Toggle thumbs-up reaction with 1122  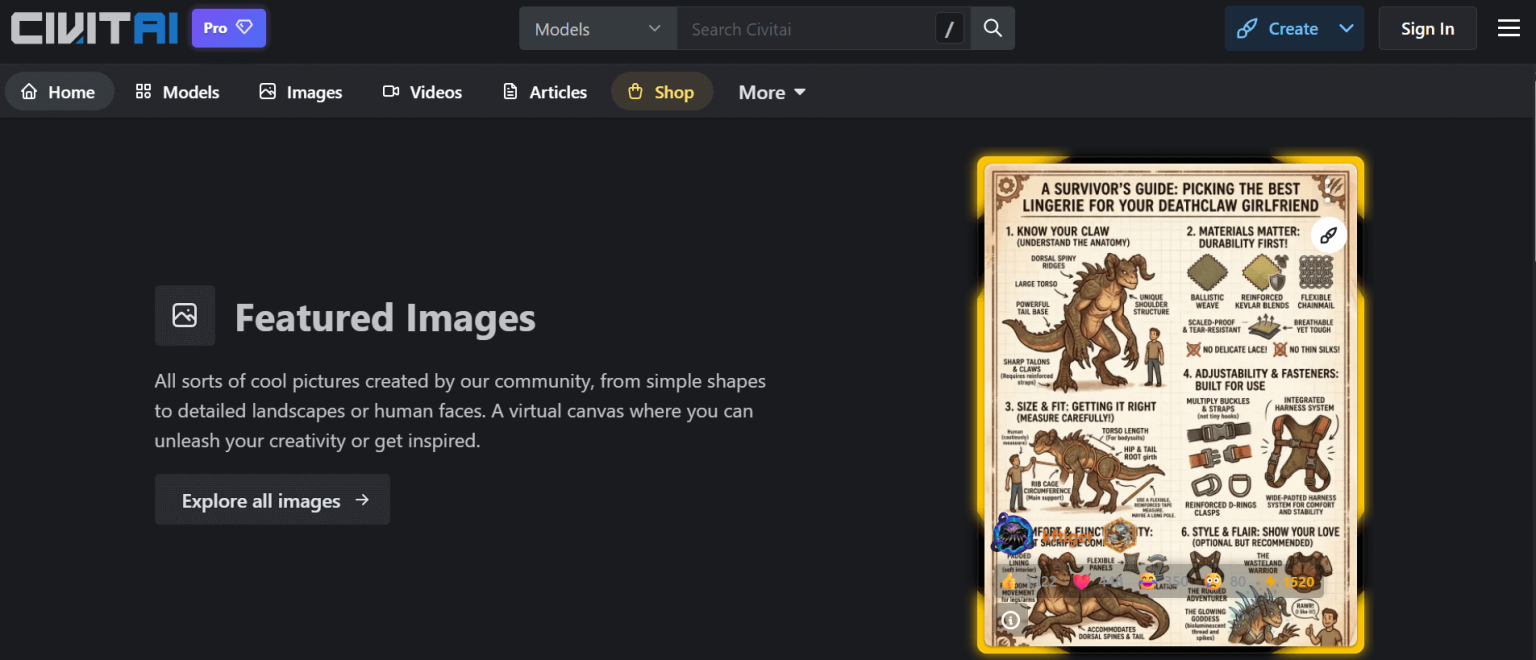click(x=1030, y=581)
